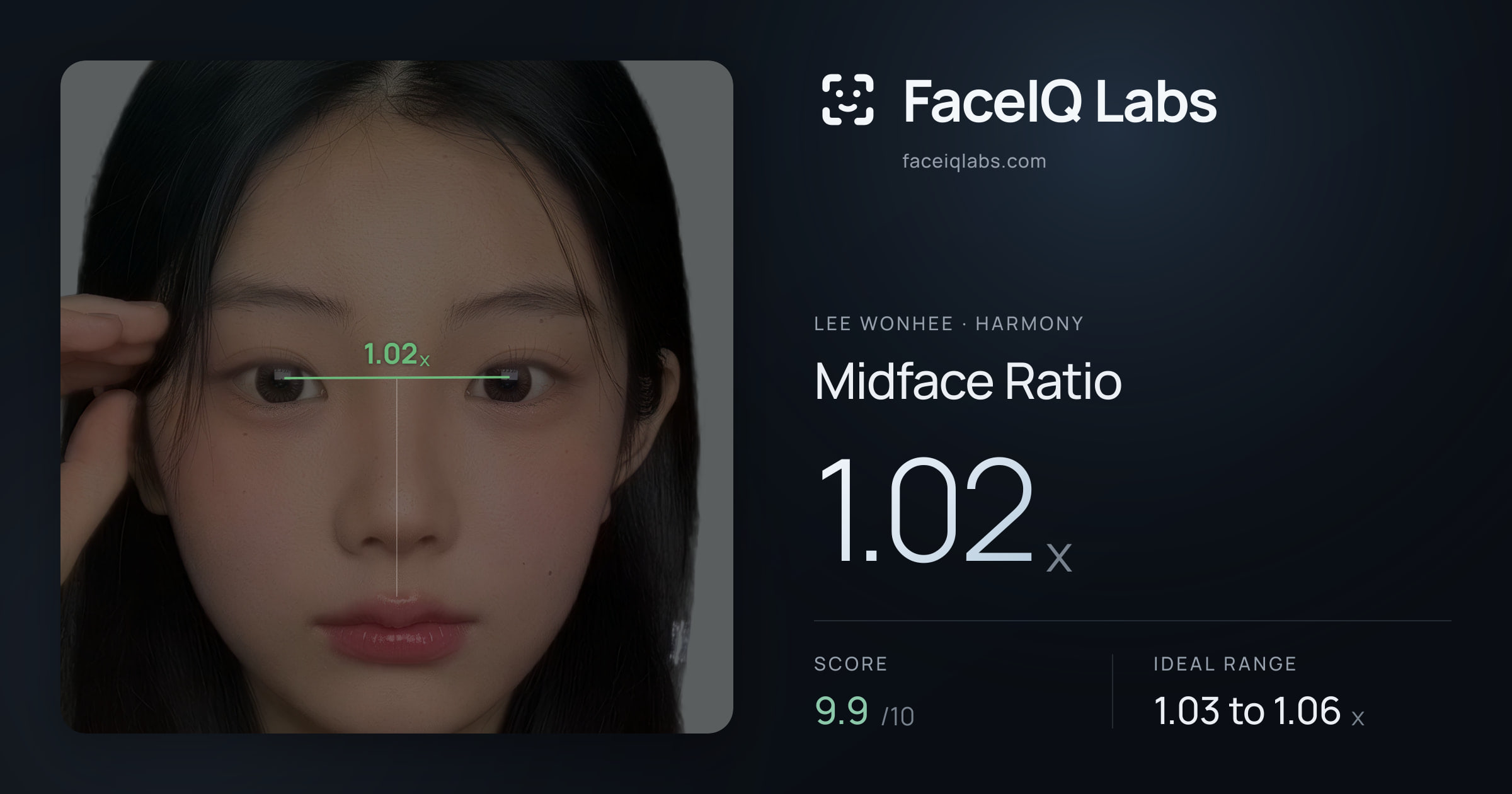The height and width of the screenshot is (794, 1512).
Task: Click the IDEAL RANGE label
Action: point(1225,664)
